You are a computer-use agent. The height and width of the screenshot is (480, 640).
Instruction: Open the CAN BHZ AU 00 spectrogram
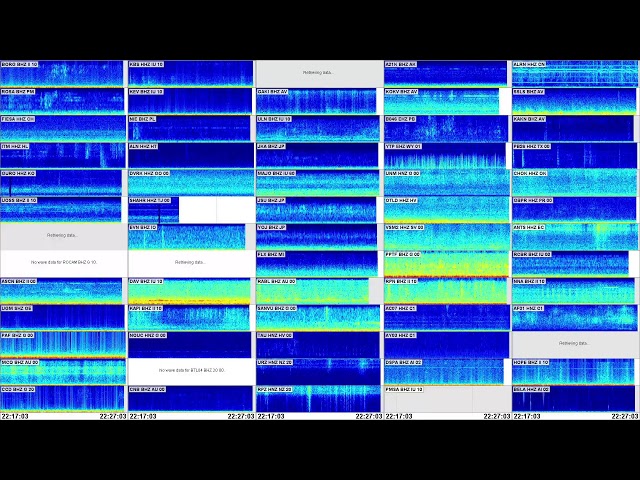pyautogui.click(x=190, y=399)
